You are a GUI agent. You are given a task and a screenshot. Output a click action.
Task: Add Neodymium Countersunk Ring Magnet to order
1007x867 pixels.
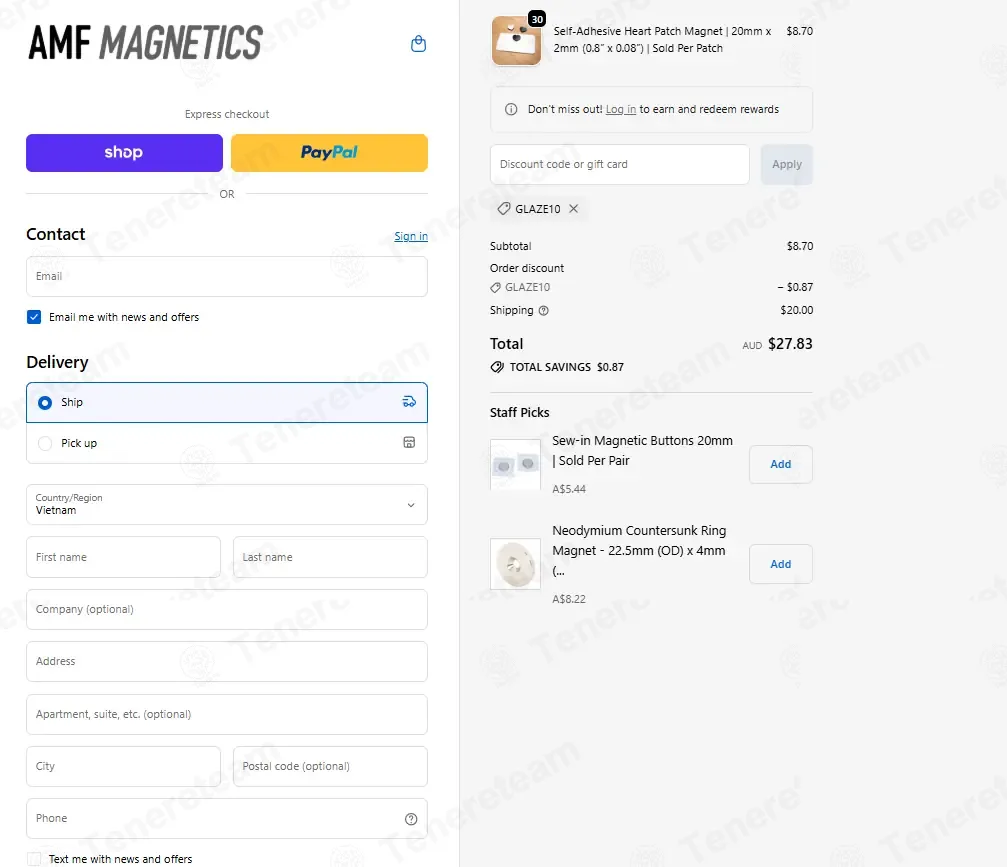click(x=780, y=565)
